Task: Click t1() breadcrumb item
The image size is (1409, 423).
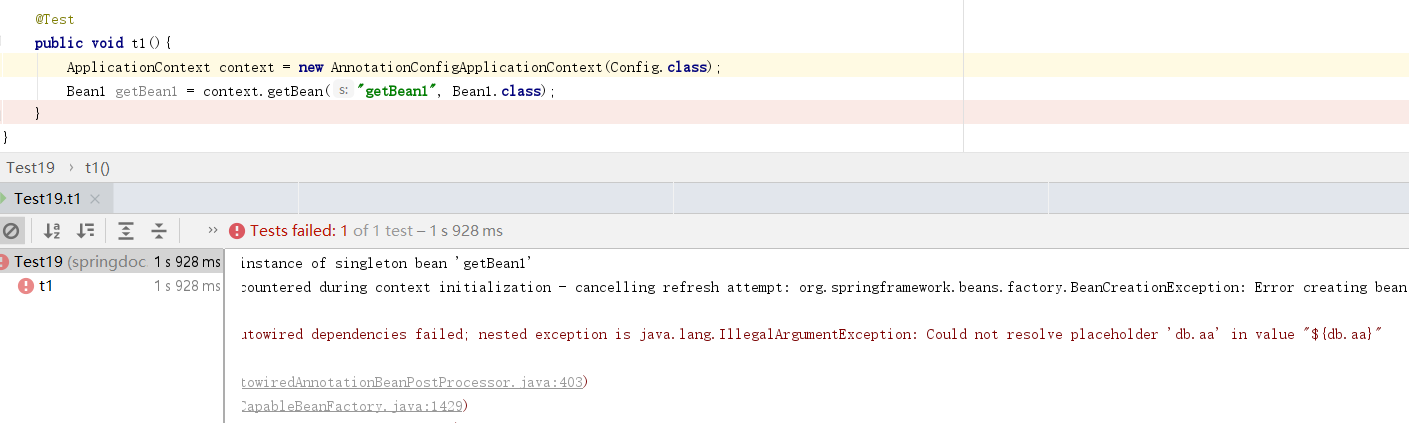Action: coord(97,168)
